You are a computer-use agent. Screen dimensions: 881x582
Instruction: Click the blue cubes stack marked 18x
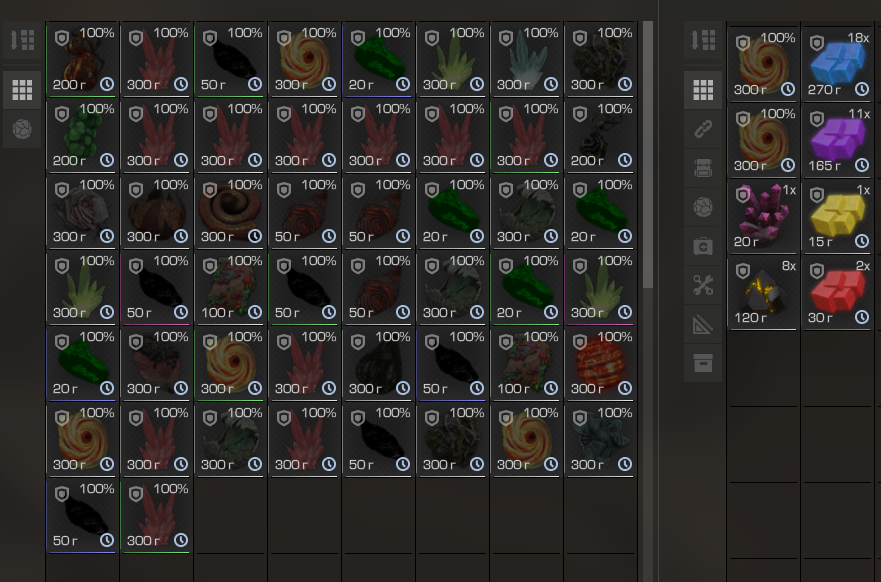click(x=837, y=63)
